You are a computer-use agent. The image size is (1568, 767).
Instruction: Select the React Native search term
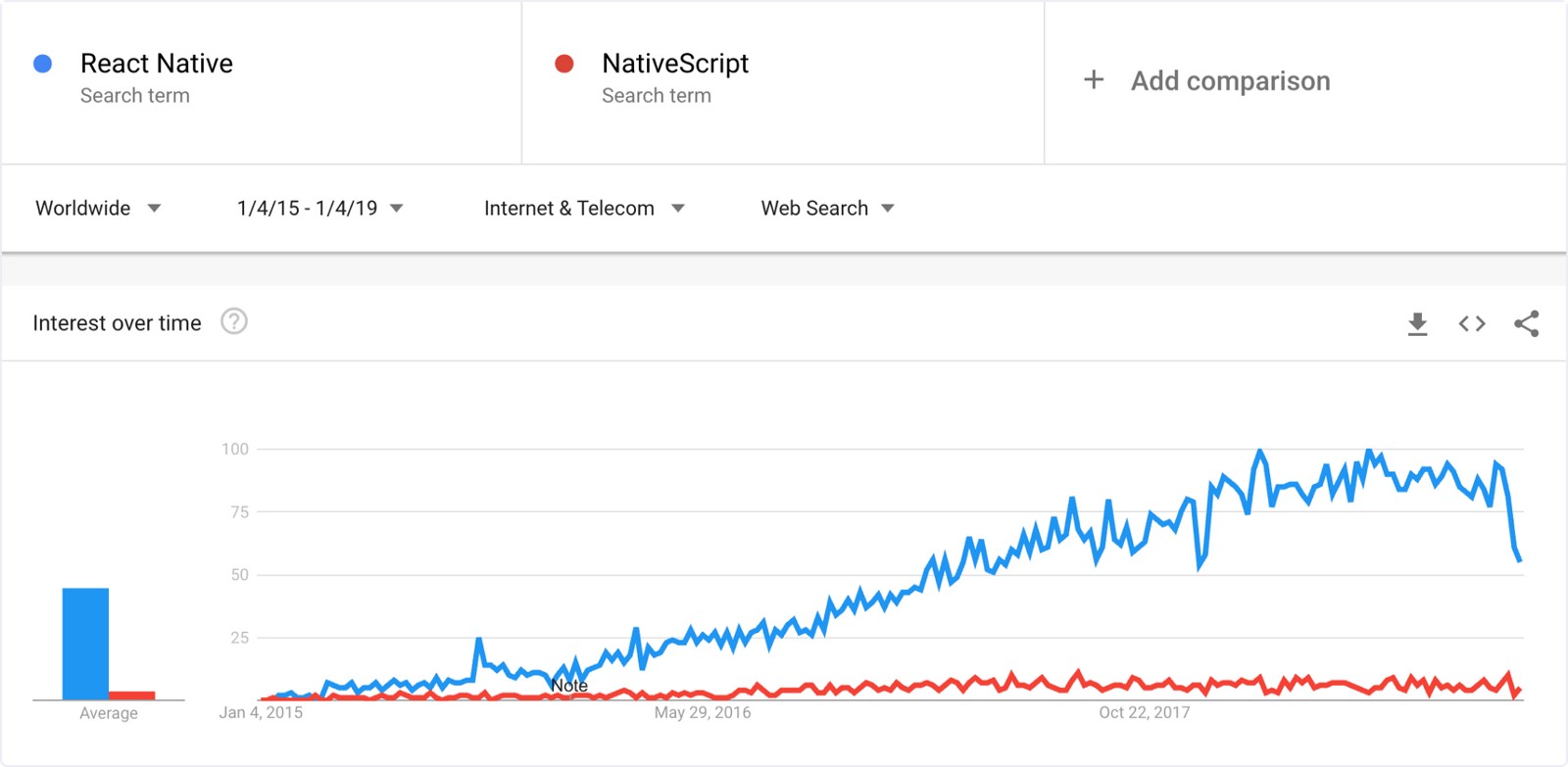pyautogui.click(x=157, y=64)
